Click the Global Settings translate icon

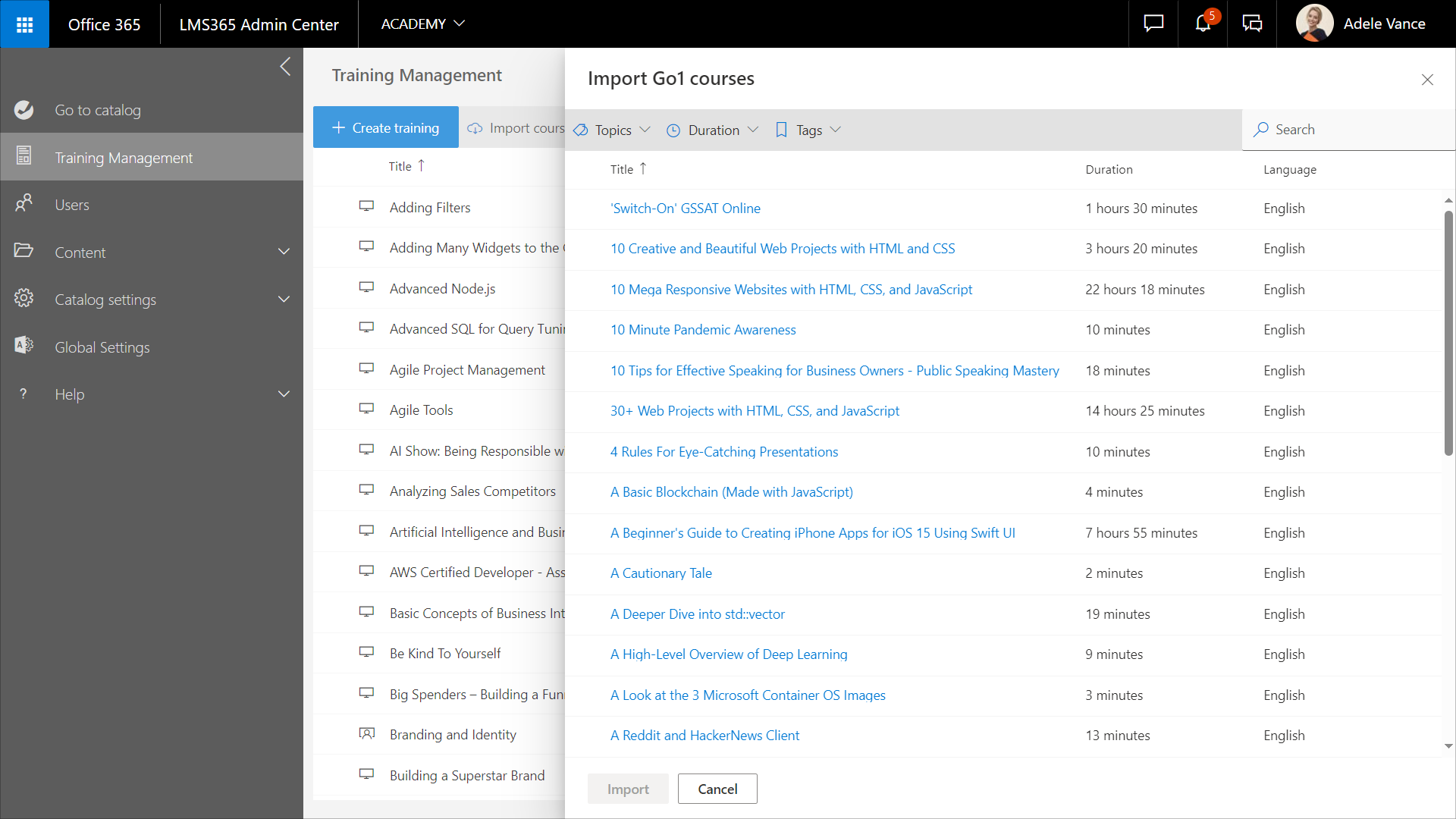[24, 347]
